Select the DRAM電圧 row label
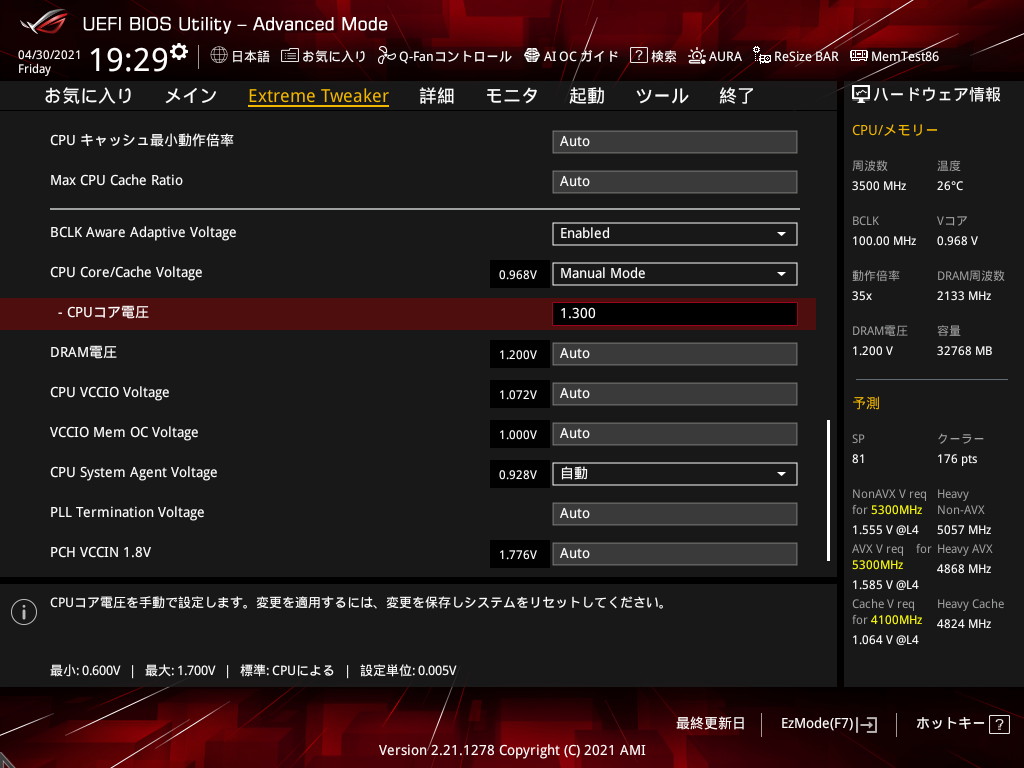 pos(83,353)
